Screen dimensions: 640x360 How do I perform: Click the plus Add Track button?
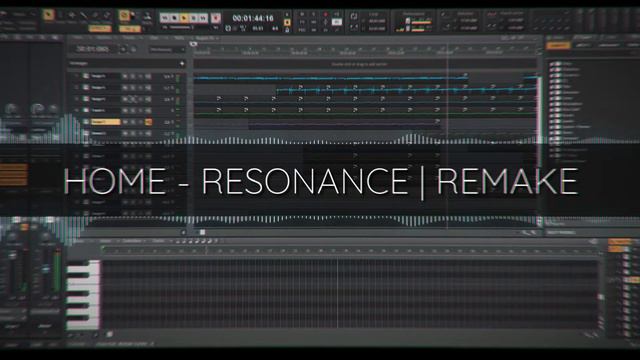182,64
